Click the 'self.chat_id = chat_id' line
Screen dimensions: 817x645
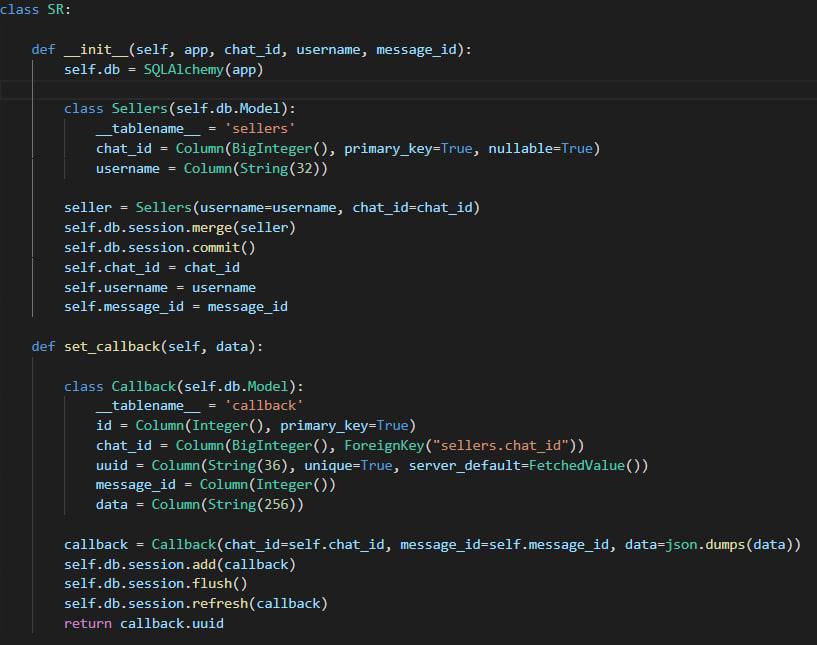pyautogui.click(x=152, y=267)
